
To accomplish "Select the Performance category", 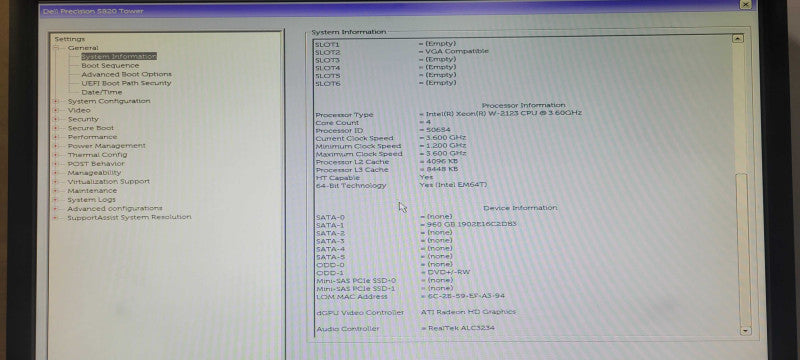I will pos(92,137).
